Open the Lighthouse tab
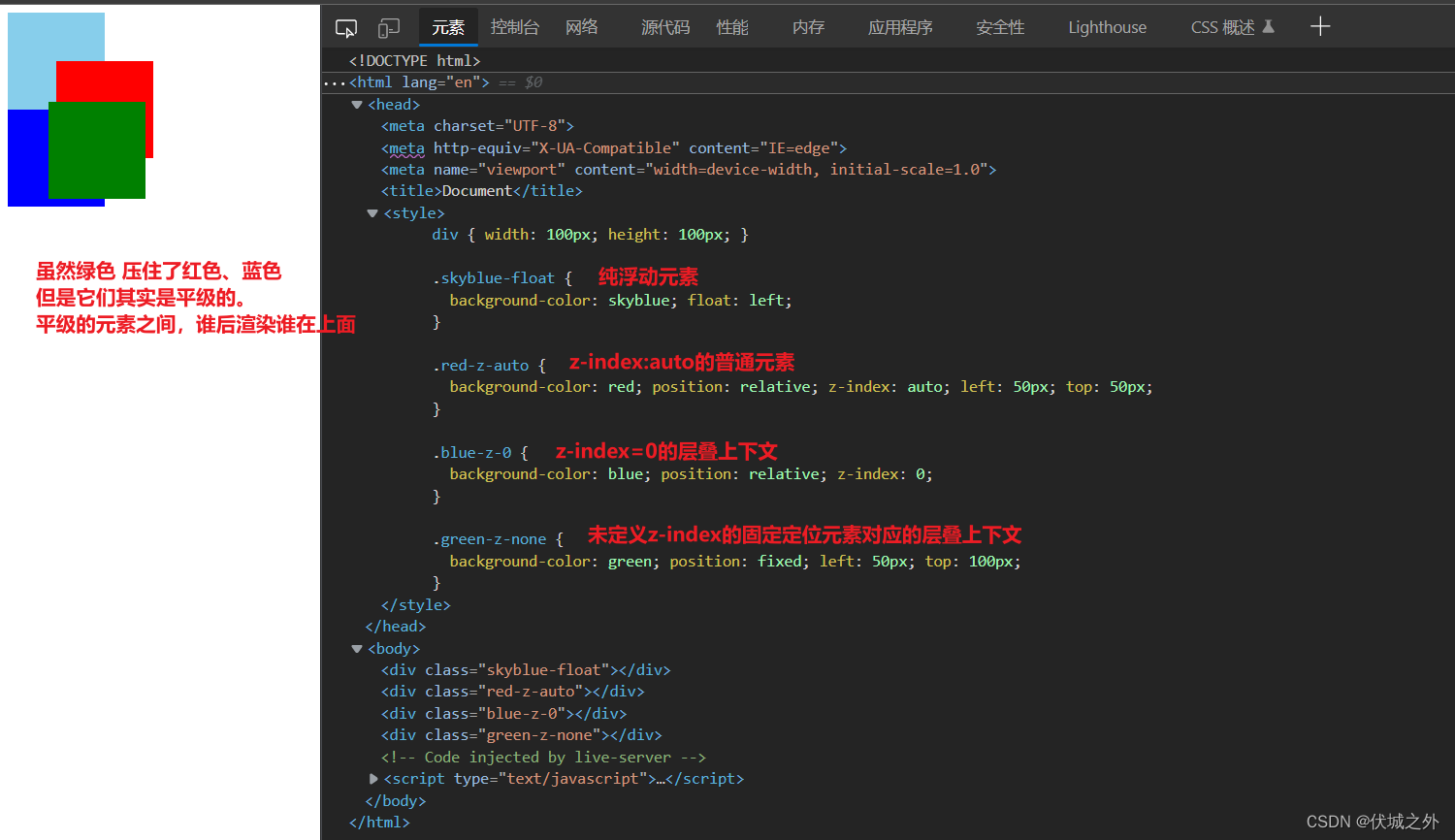 coord(1107,27)
